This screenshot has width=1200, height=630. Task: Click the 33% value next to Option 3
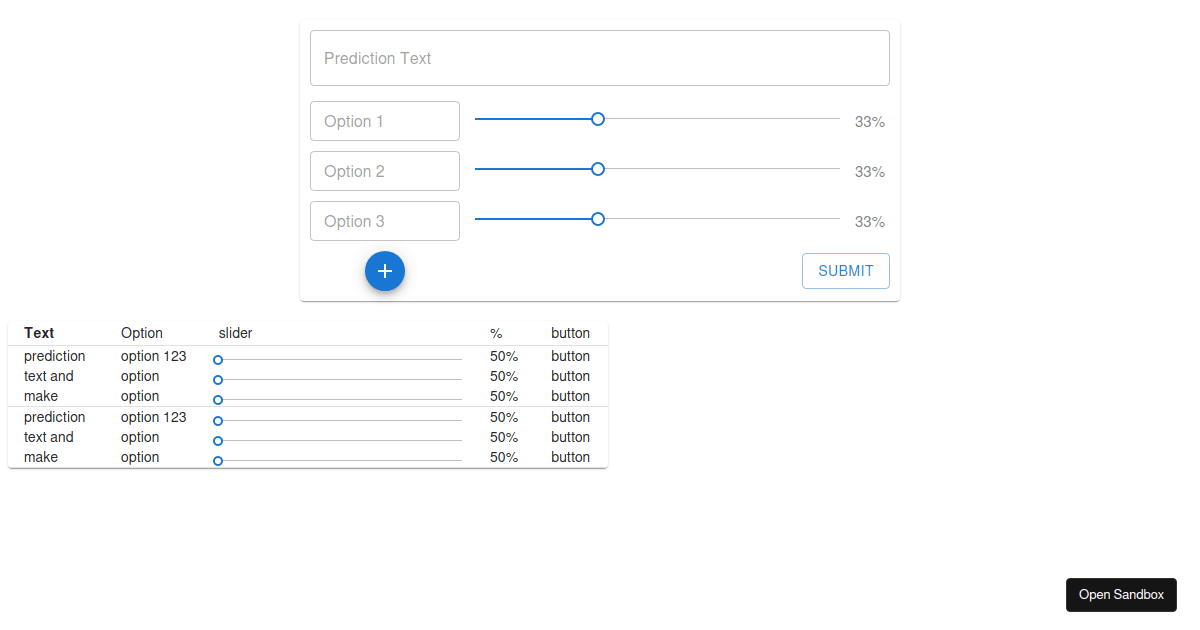pyautogui.click(x=870, y=222)
